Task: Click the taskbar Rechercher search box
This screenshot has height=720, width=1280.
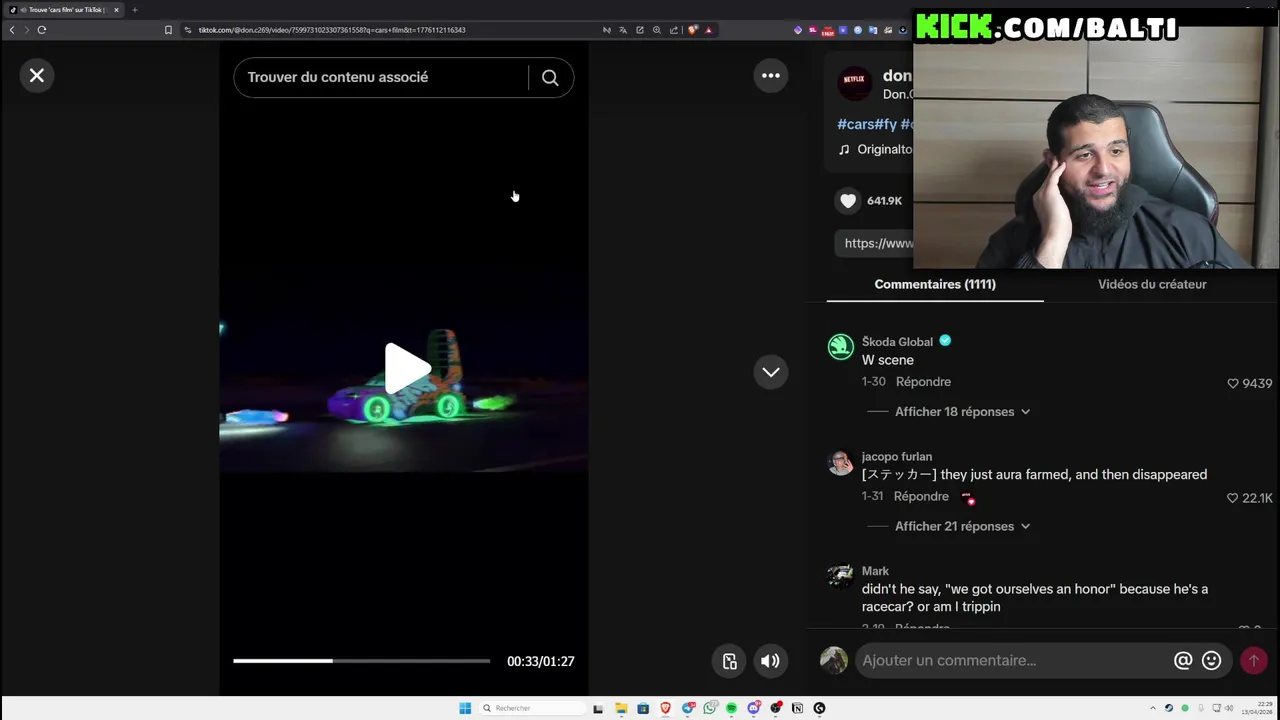Action: [532, 708]
